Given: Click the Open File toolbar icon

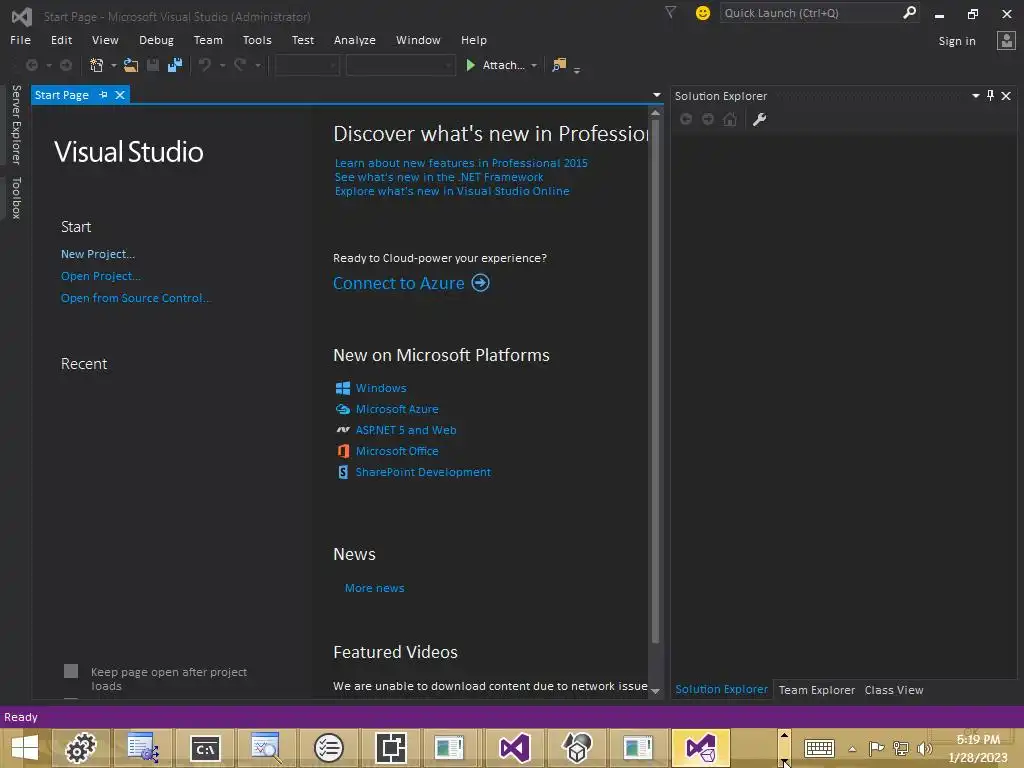Looking at the screenshot, I should coord(131,65).
